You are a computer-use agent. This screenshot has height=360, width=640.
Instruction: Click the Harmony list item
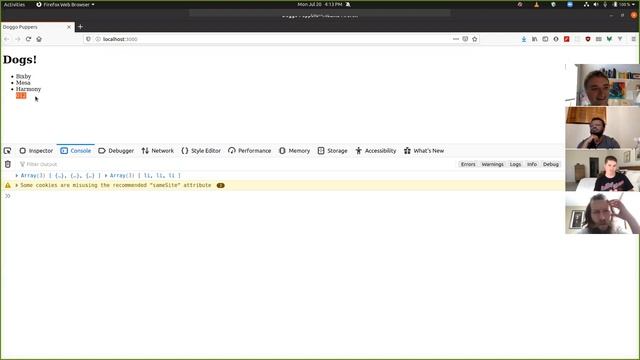[x=29, y=89]
